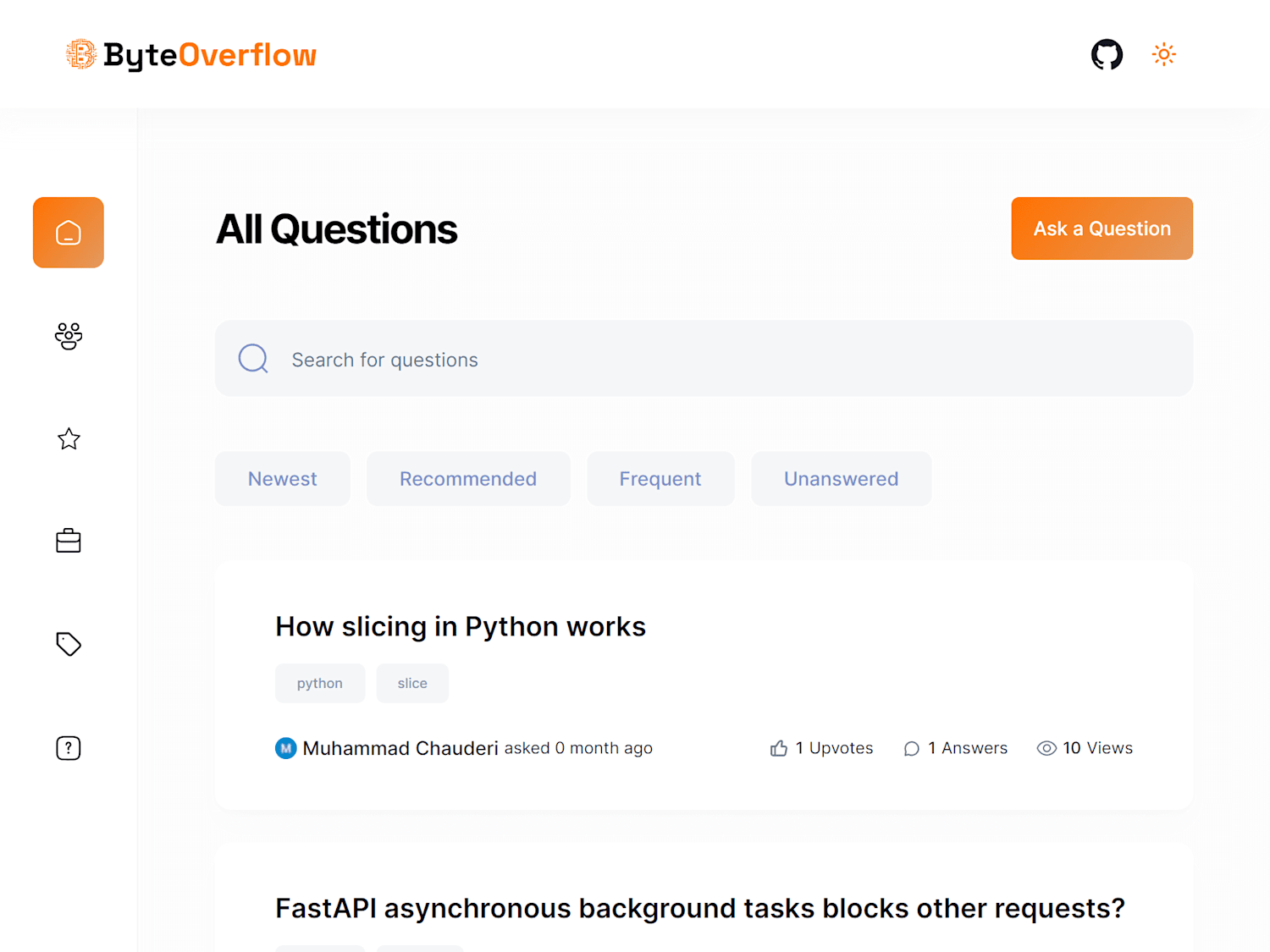Toggle the sun theme switcher icon
The image size is (1270, 952).
click(1164, 54)
